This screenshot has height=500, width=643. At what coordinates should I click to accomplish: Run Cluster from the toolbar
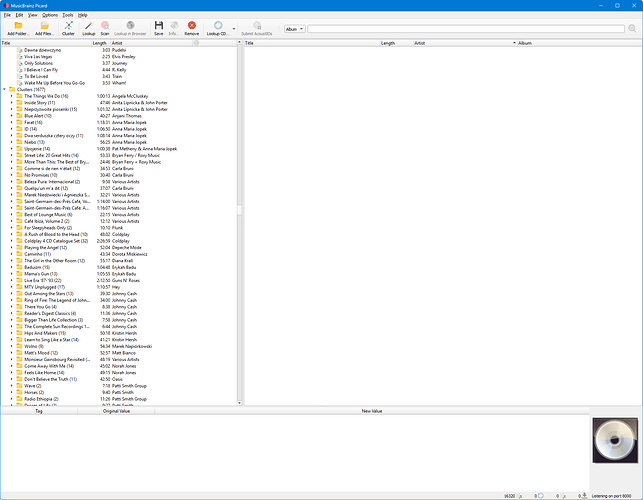coord(68,27)
